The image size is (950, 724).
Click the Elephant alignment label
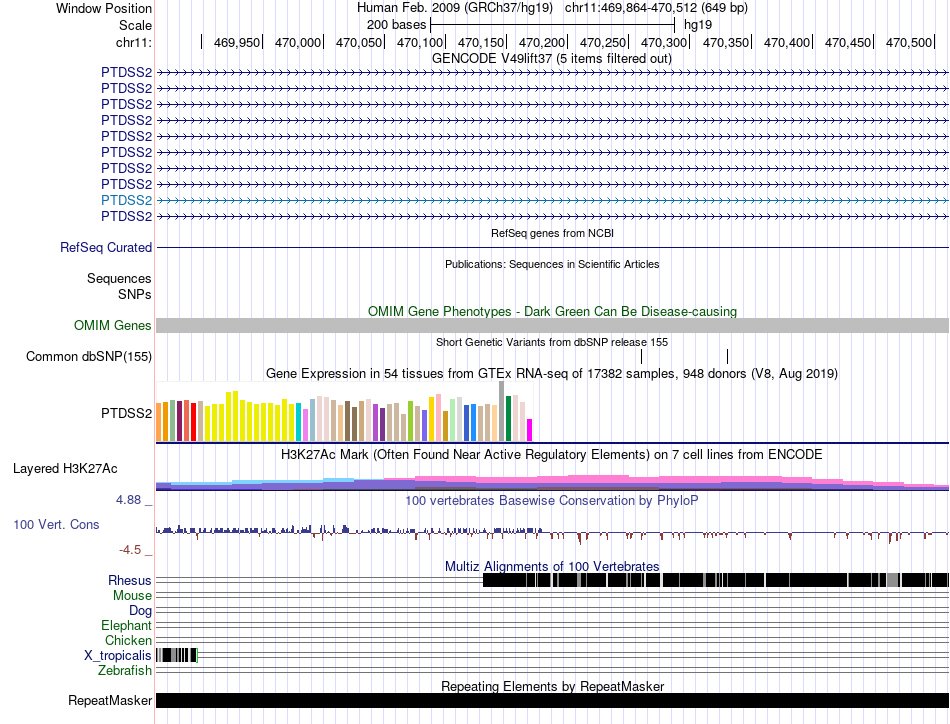[126, 625]
